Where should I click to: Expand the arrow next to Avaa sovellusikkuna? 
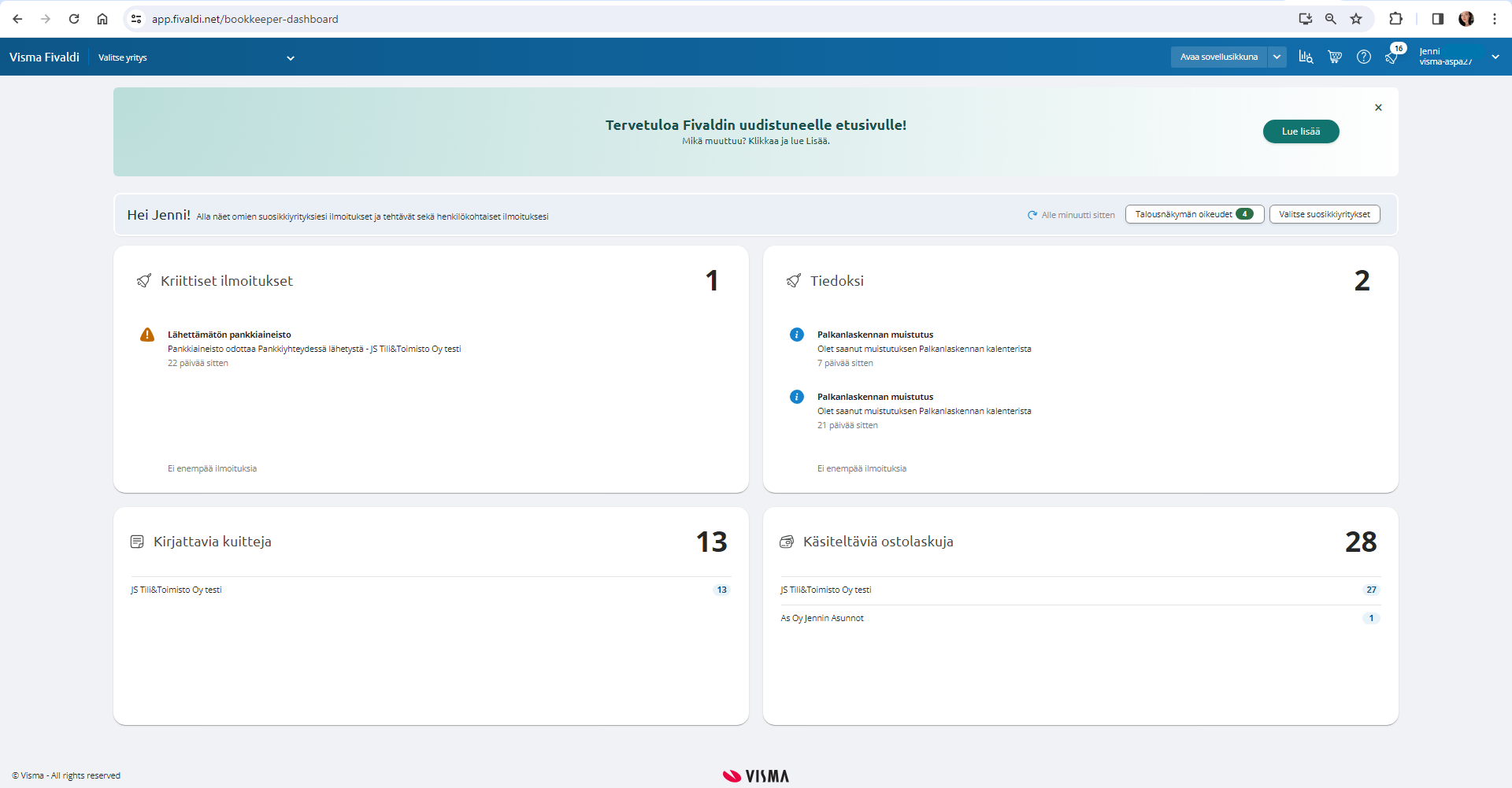(1277, 57)
